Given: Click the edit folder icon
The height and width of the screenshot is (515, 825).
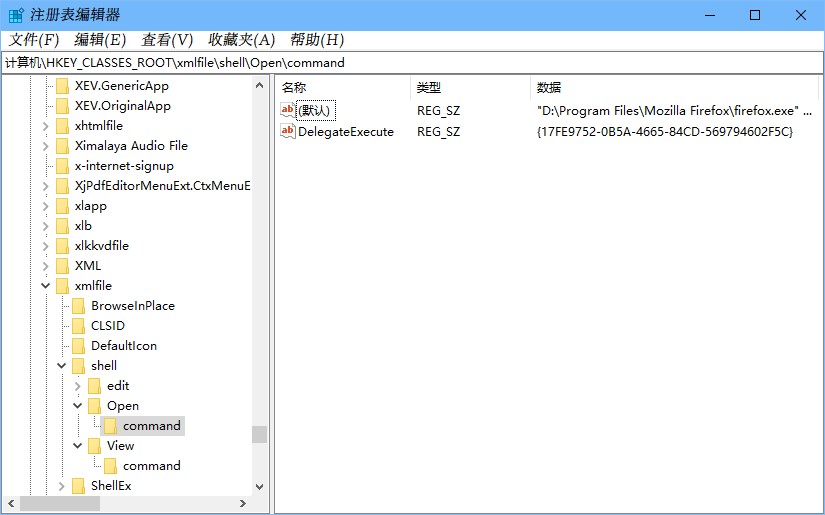Looking at the screenshot, I should [x=95, y=386].
